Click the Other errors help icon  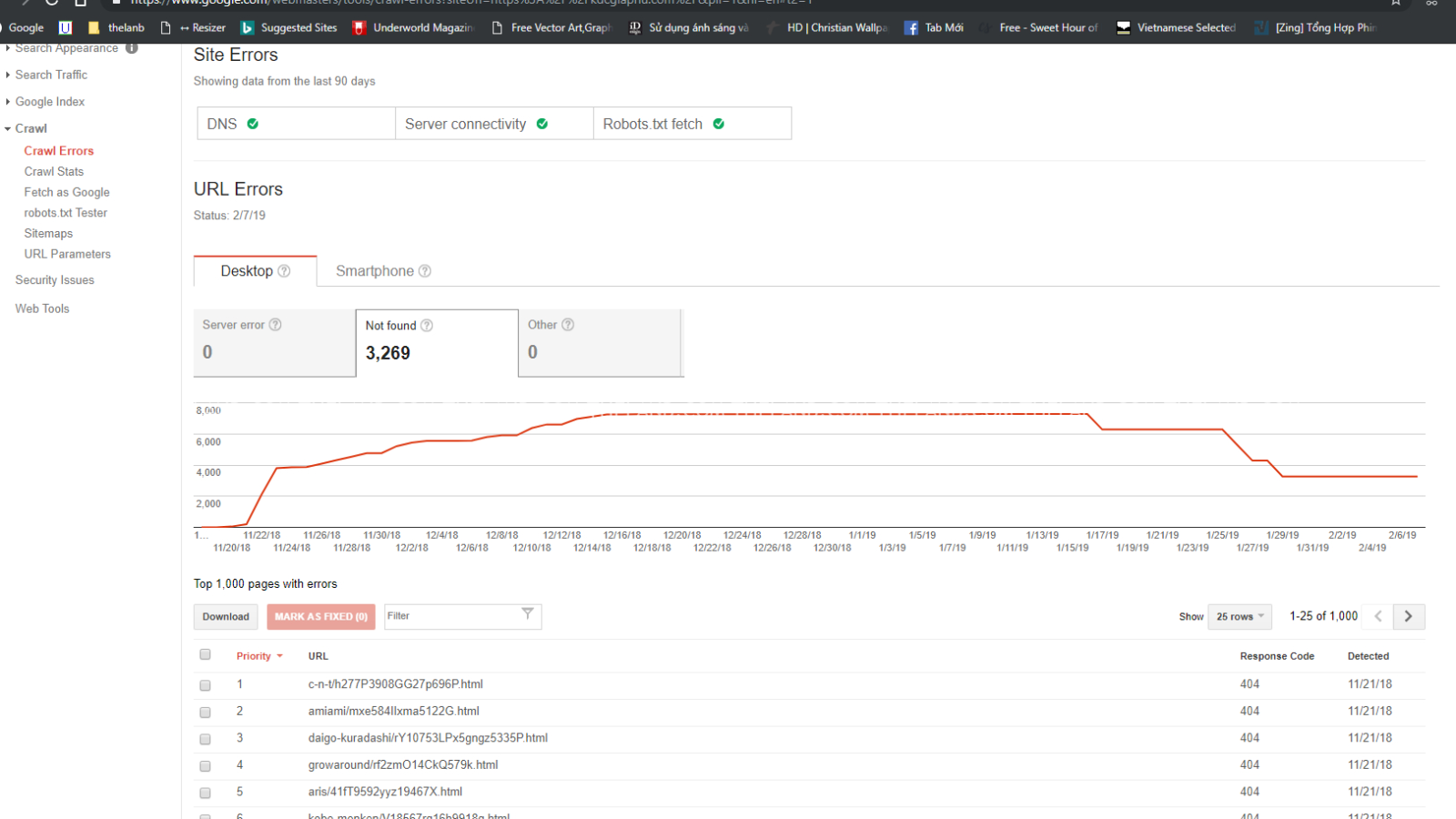(568, 325)
